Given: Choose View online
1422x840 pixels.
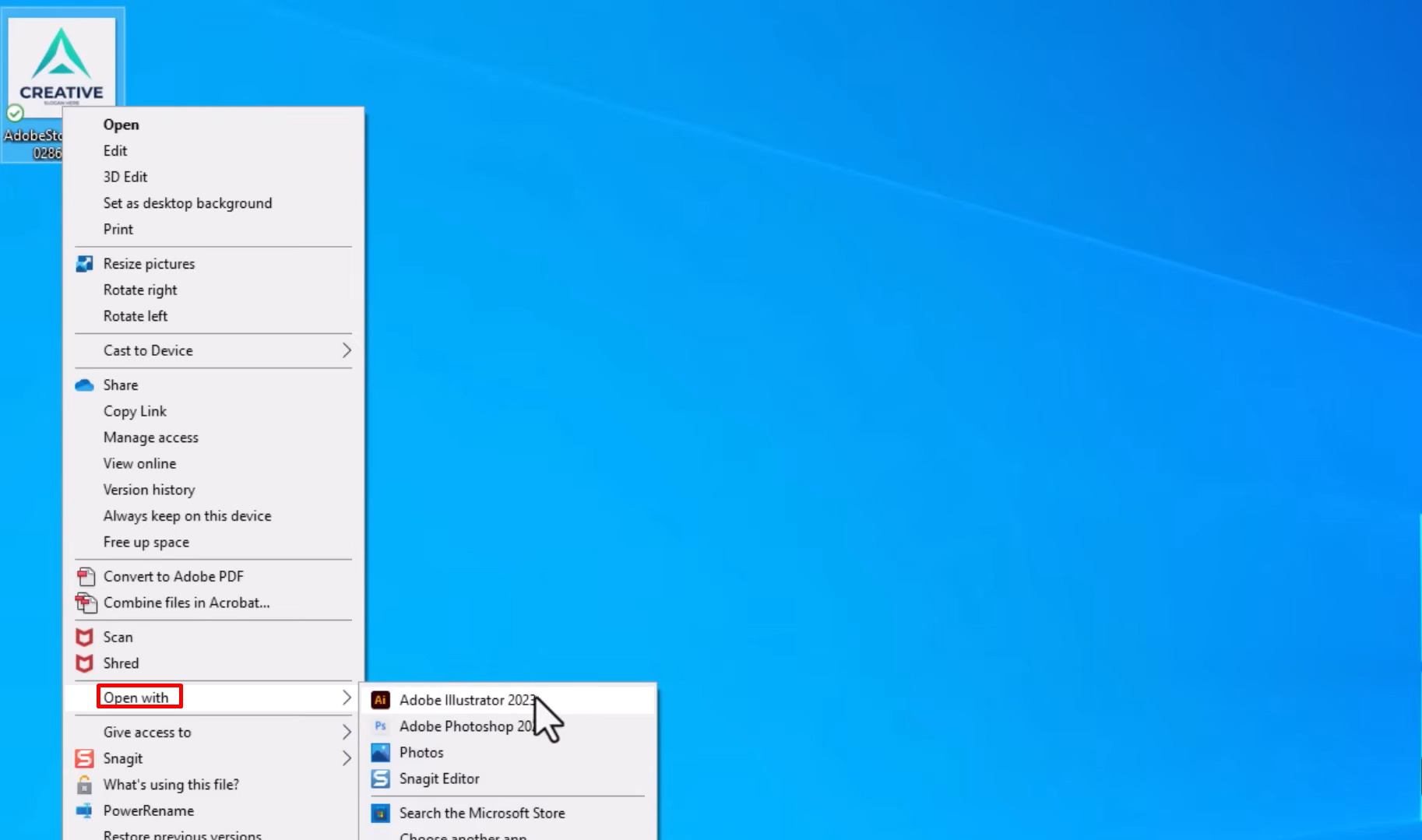Looking at the screenshot, I should (x=140, y=464).
